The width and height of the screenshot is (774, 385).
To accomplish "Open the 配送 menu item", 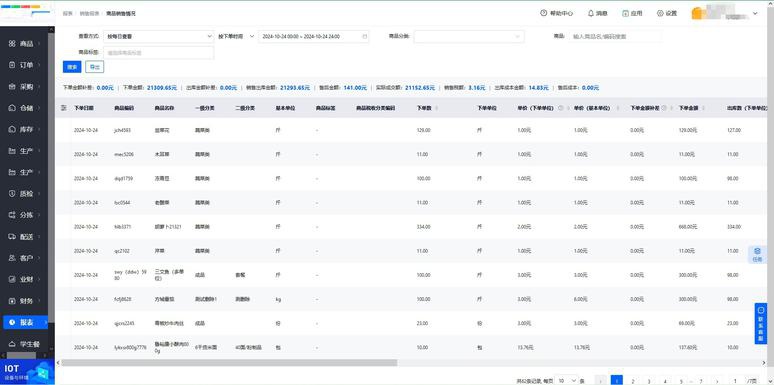I will pyautogui.click(x=24, y=236).
